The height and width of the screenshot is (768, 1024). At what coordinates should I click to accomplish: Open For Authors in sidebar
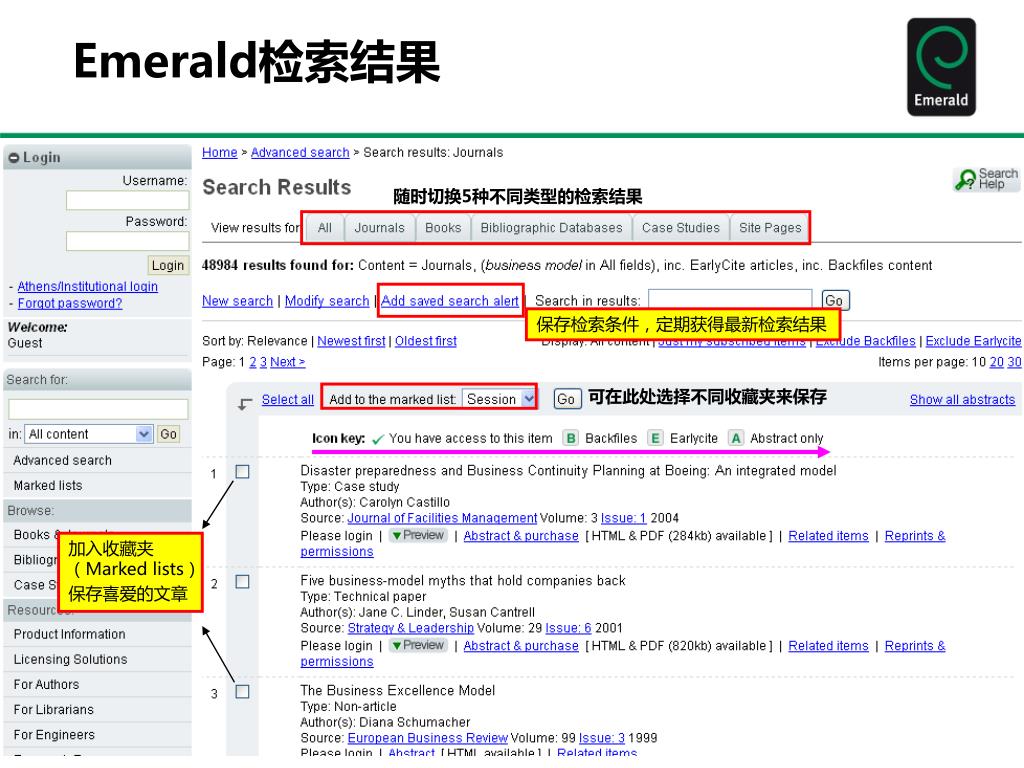[x=46, y=684]
